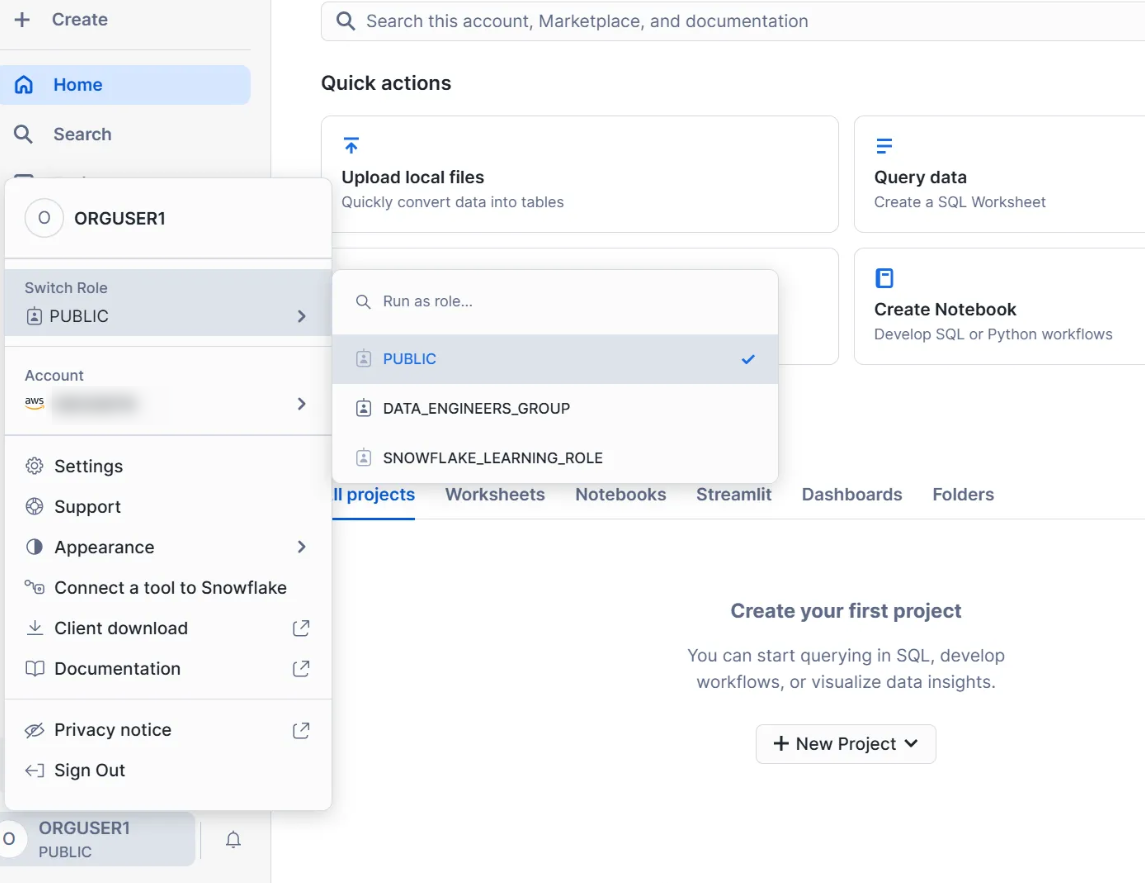Select the PUBLIC role in role list
Viewport: 1145px width, 883px height.
(x=555, y=359)
